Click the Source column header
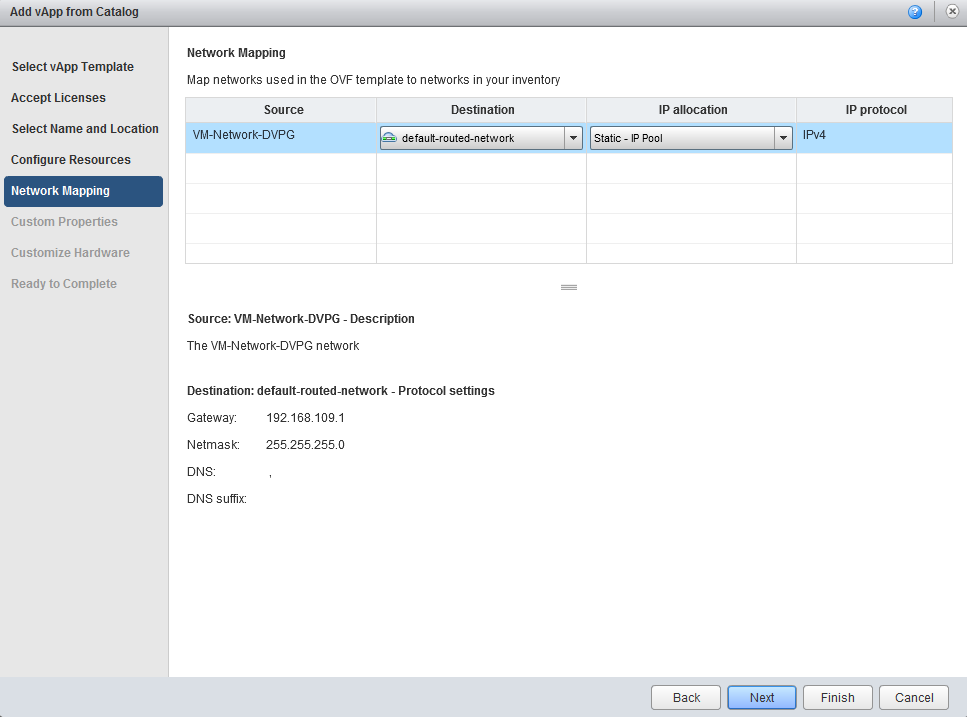Image resolution: width=967 pixels, height=717 pixels. [x=283, y=110]
